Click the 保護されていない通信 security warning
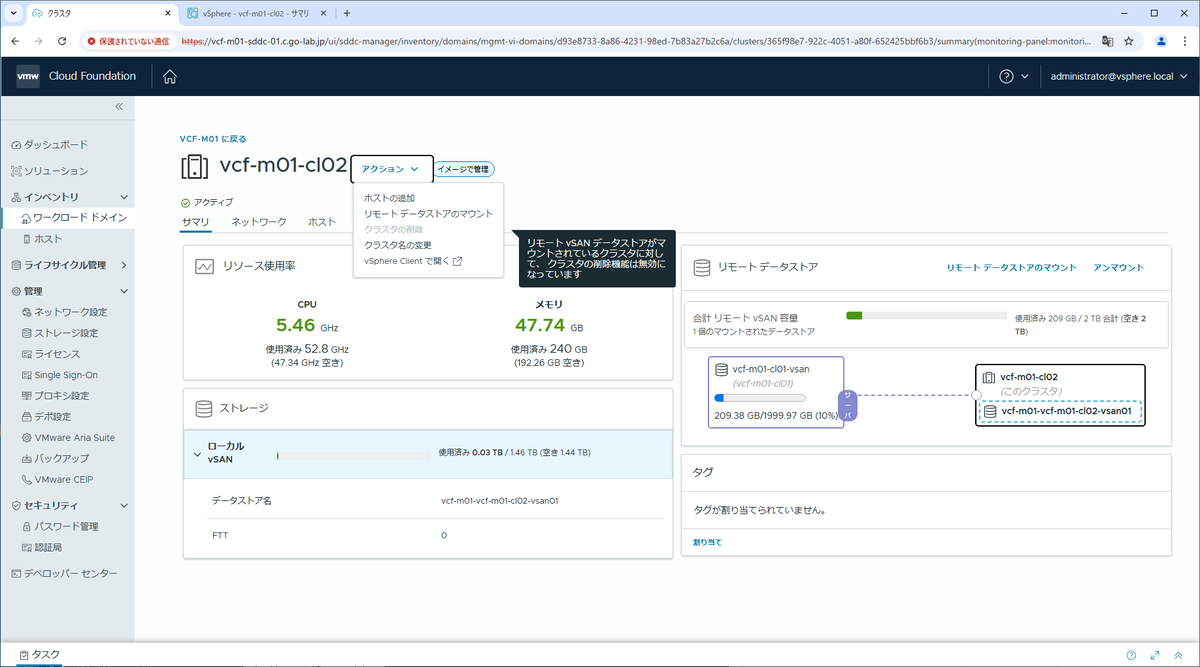This screenshot has width=1200, height=667. point(128,42)
